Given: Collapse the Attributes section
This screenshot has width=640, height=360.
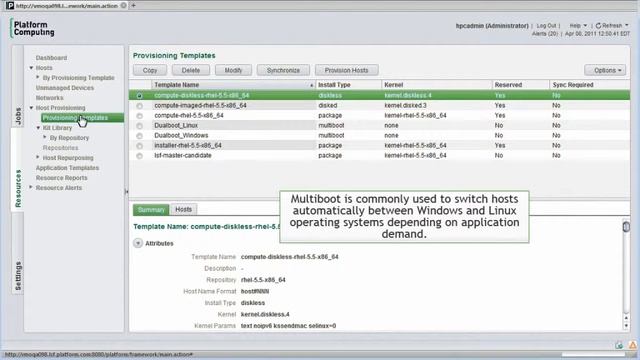Looking at the screenshot, I should coord(138,243).
